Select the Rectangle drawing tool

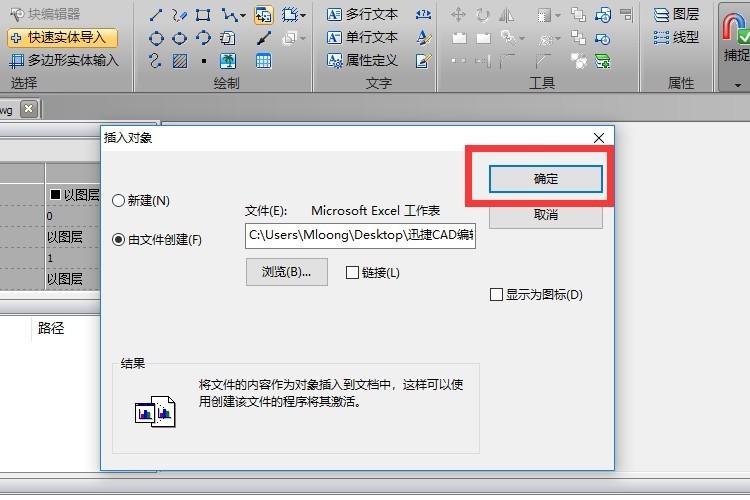[x=203, y=15]
